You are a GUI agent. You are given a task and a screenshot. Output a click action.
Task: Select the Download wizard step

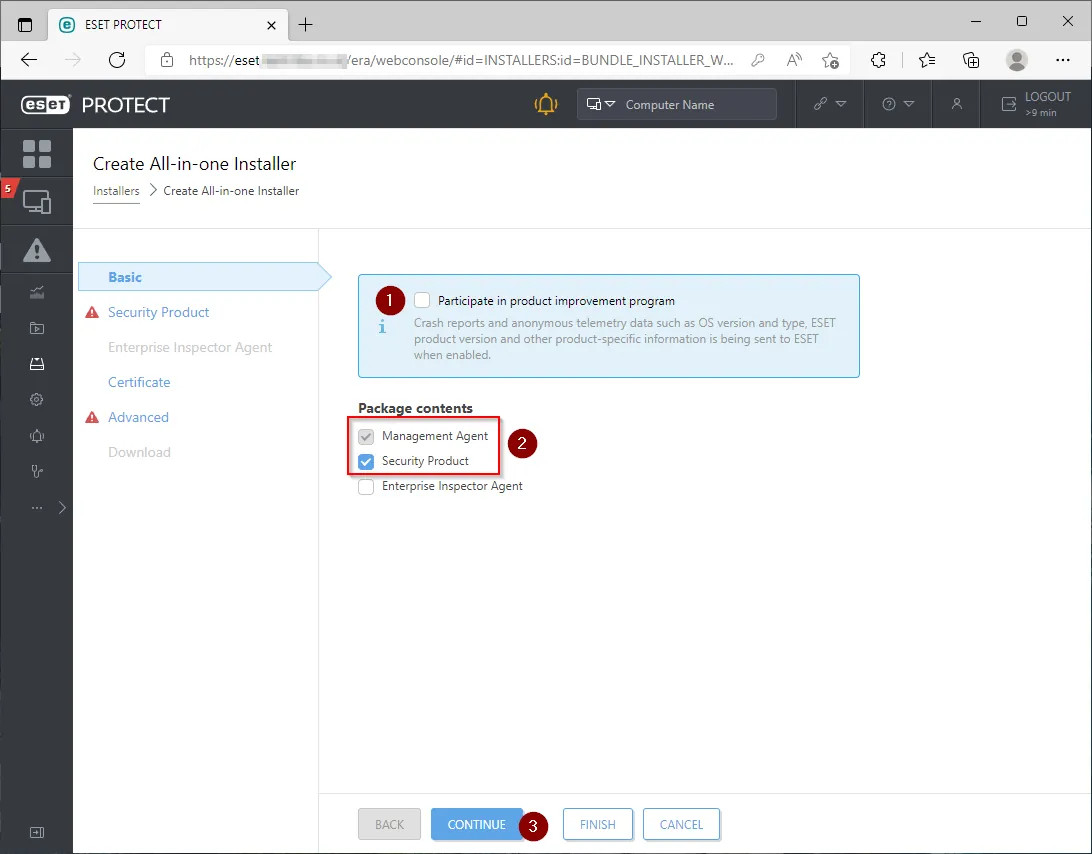(139, 452)
